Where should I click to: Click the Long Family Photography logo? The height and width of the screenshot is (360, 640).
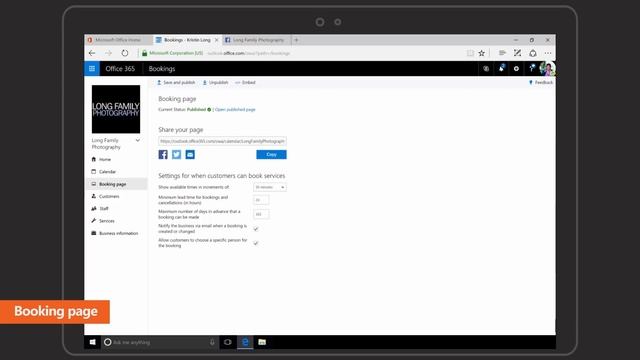coord(116,109)
